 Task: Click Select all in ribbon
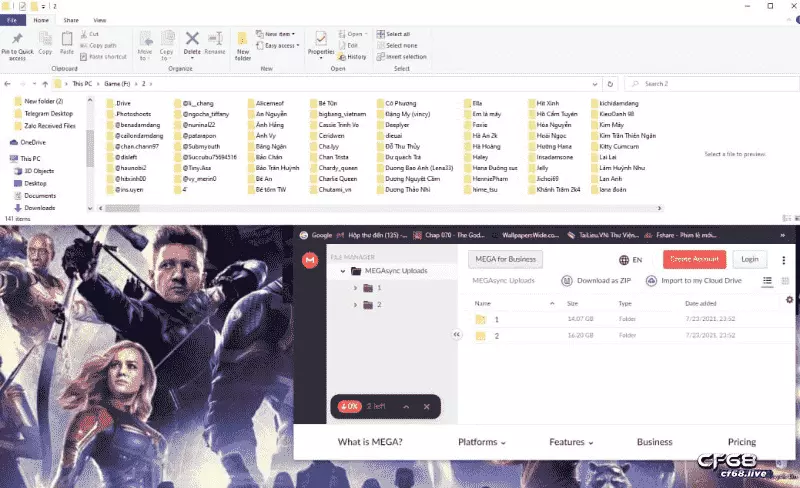[x=393, y=34]
